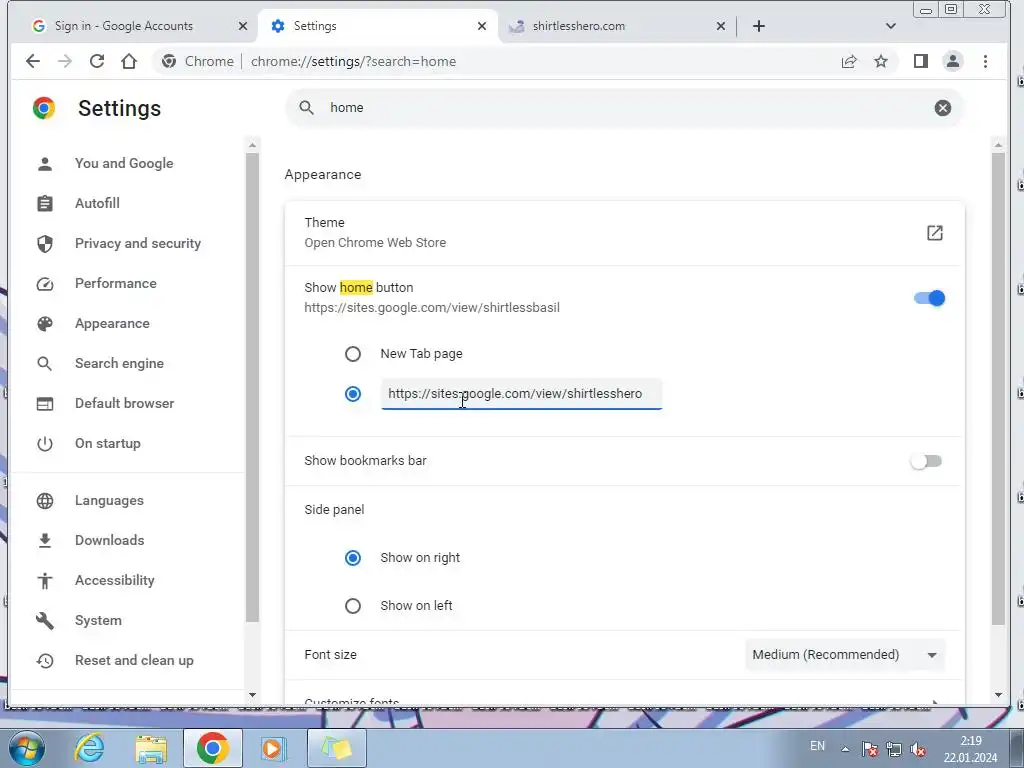The image size is (1024, 768).
Task: Click the address bar URL
Action: pos(353,61)
